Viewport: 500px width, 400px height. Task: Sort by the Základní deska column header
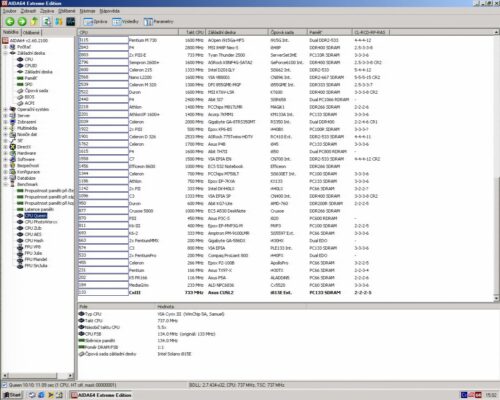tap(237, 32)
